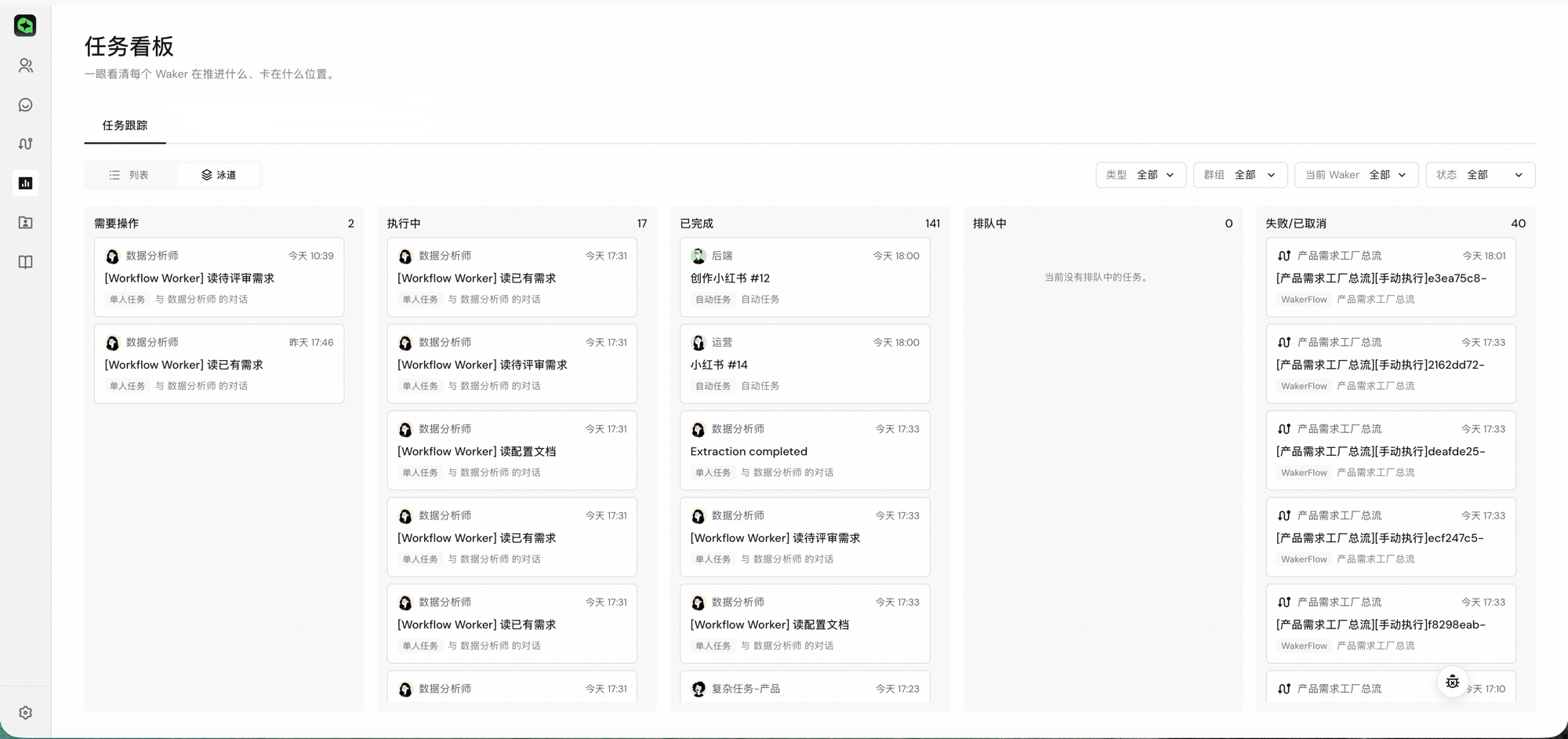The image size is (1568, 739).
Task: Open the chat bubble icon in sidebar
Action: [25, 105]
